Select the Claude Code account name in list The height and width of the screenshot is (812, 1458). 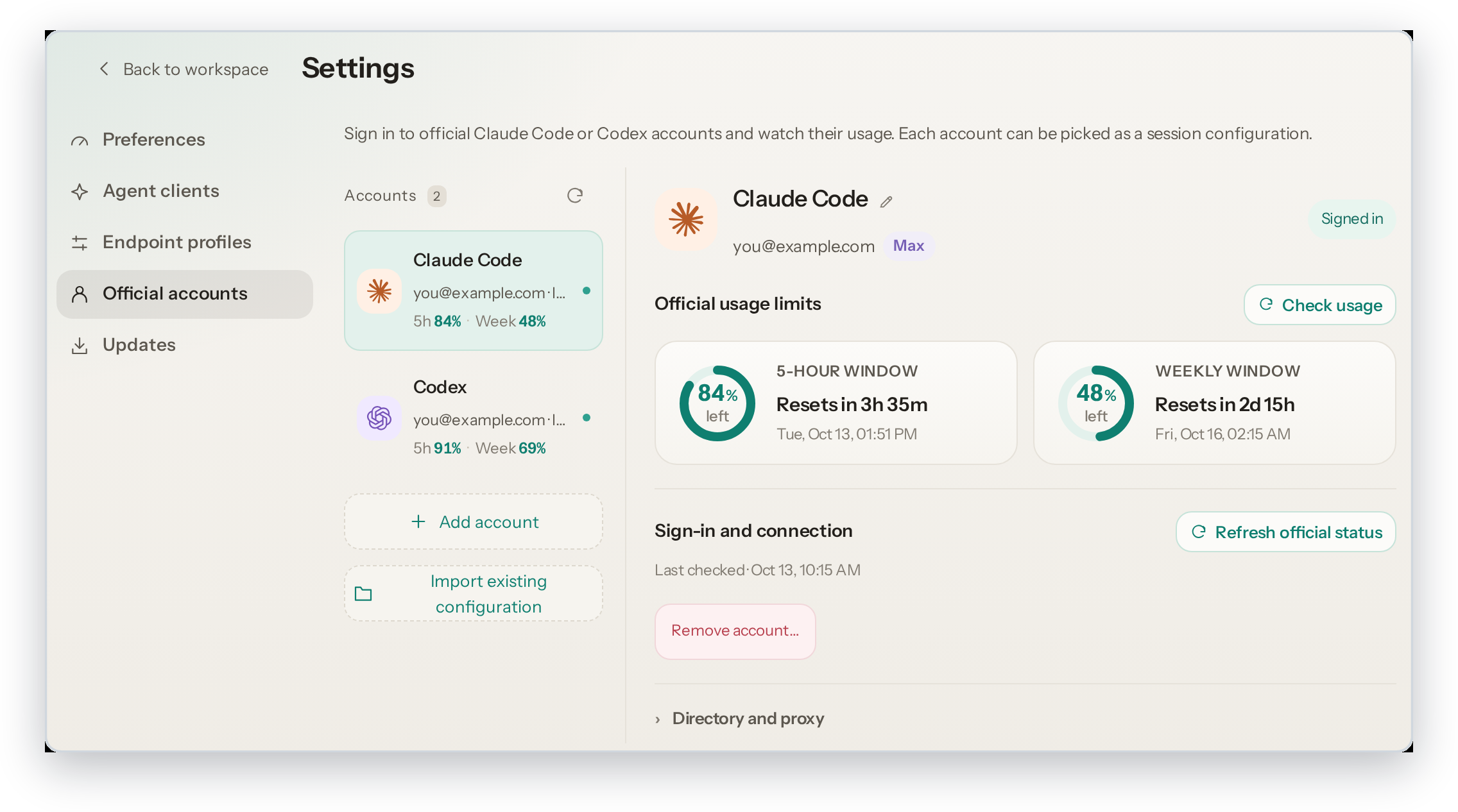coord(467,260)
